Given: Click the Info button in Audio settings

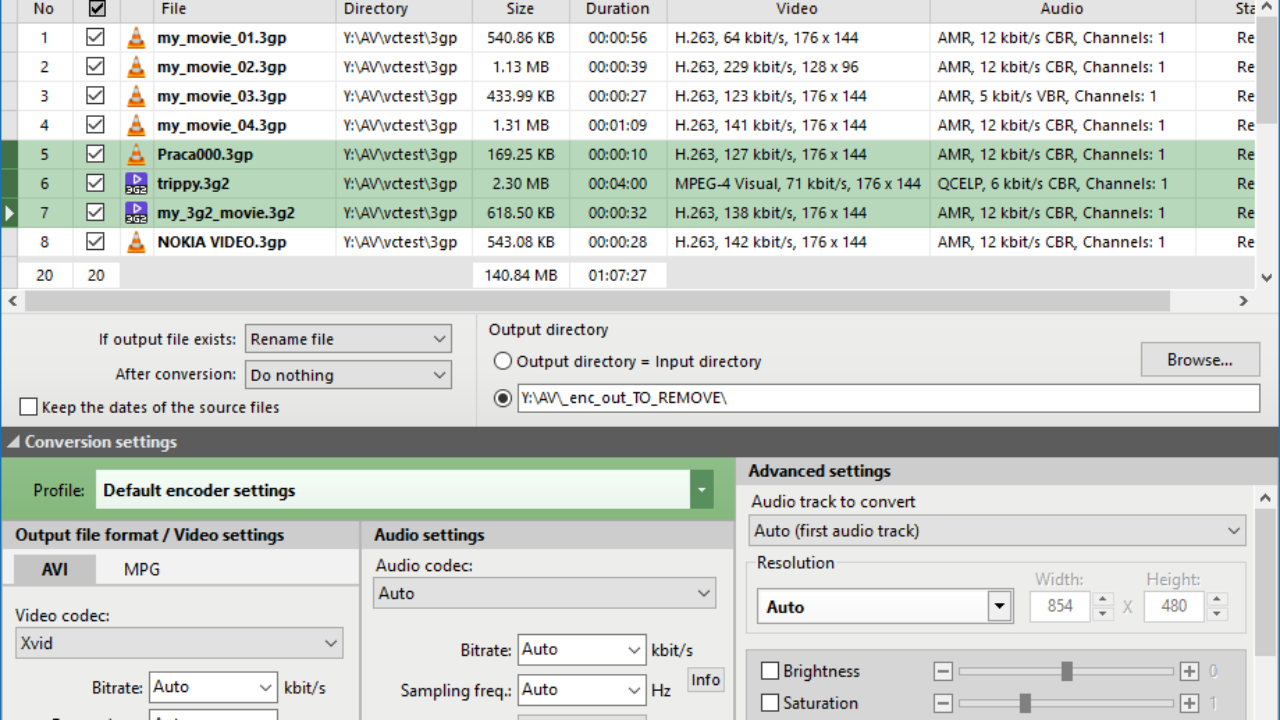Looking at the screenshot, I should coord(705,680).
